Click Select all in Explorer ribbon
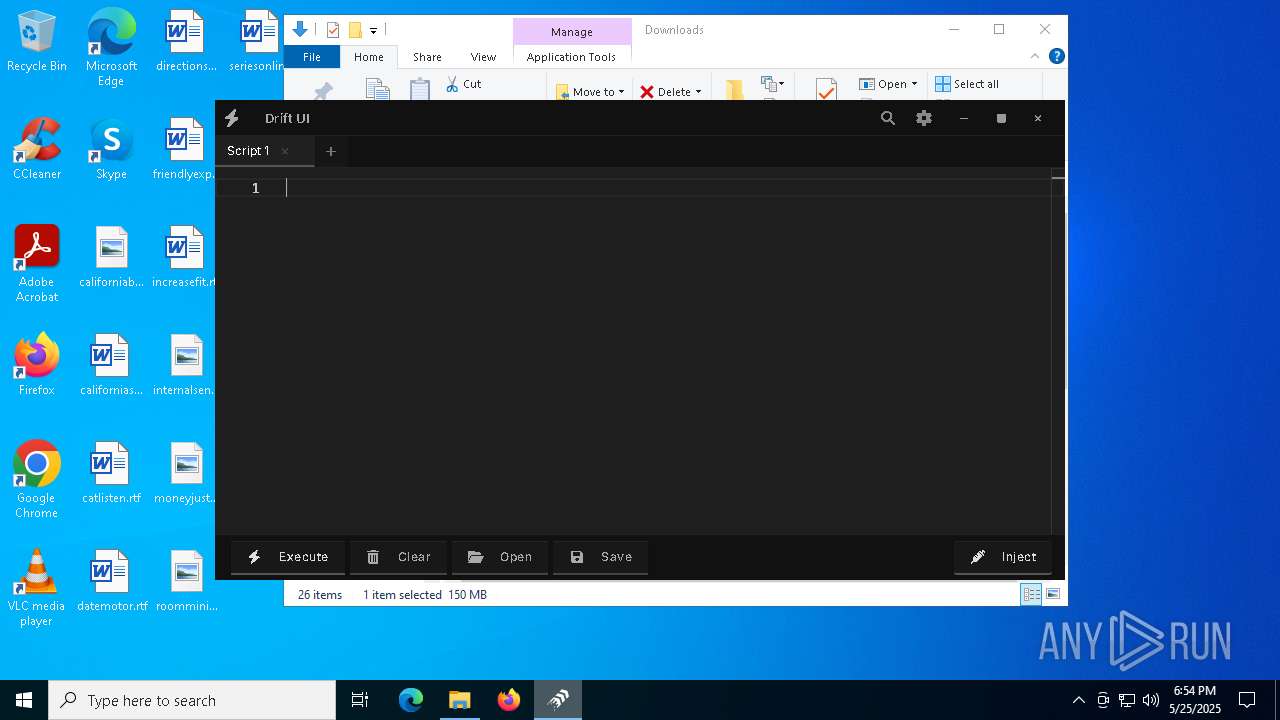This screenshot has width=1280, height=720. 967,84
